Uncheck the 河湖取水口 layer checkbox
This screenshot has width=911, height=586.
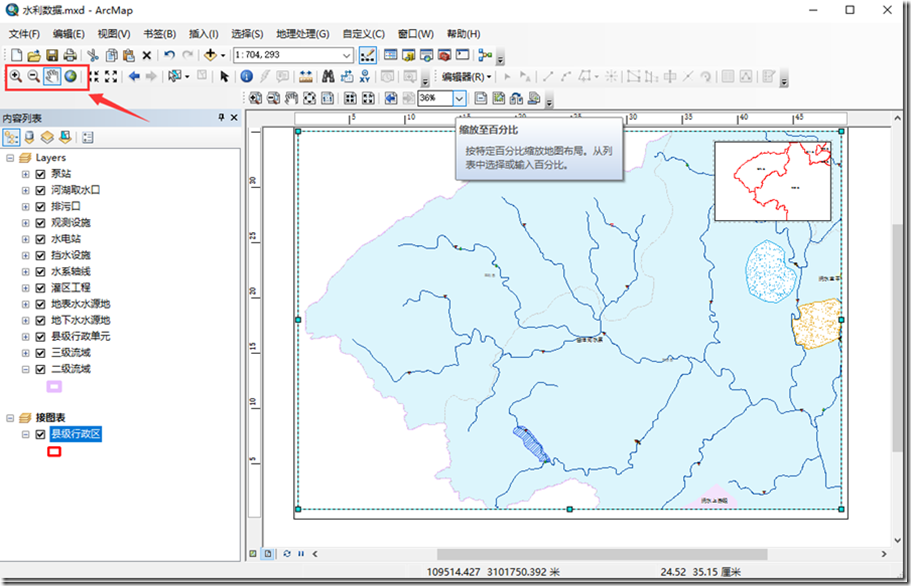(x=40, y=190)
